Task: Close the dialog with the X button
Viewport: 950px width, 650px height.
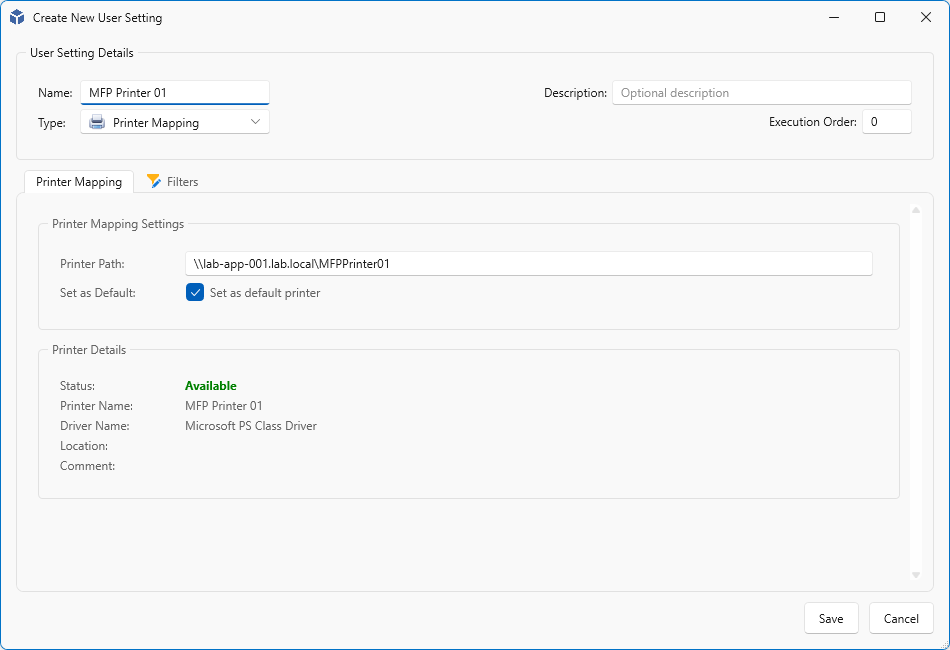Action: click(x=926, y=17)
